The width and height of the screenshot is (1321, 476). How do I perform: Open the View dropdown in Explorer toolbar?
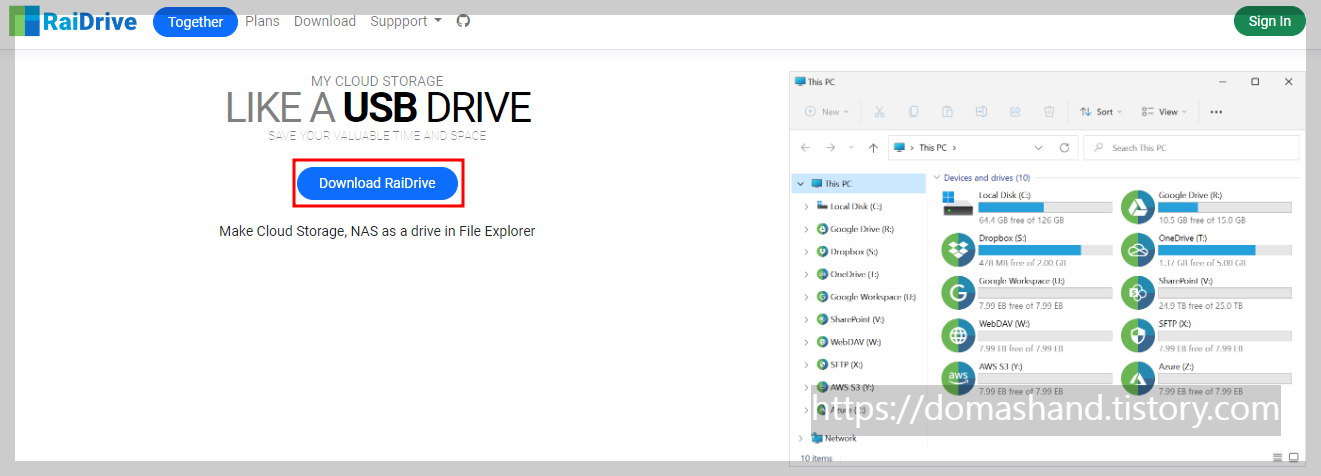tap(1163, 112)
